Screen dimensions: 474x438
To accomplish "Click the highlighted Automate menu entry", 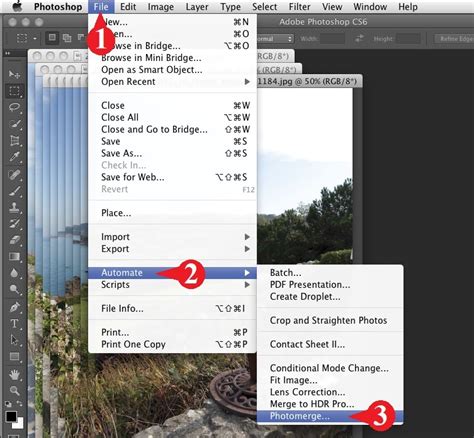I will 172,273.
